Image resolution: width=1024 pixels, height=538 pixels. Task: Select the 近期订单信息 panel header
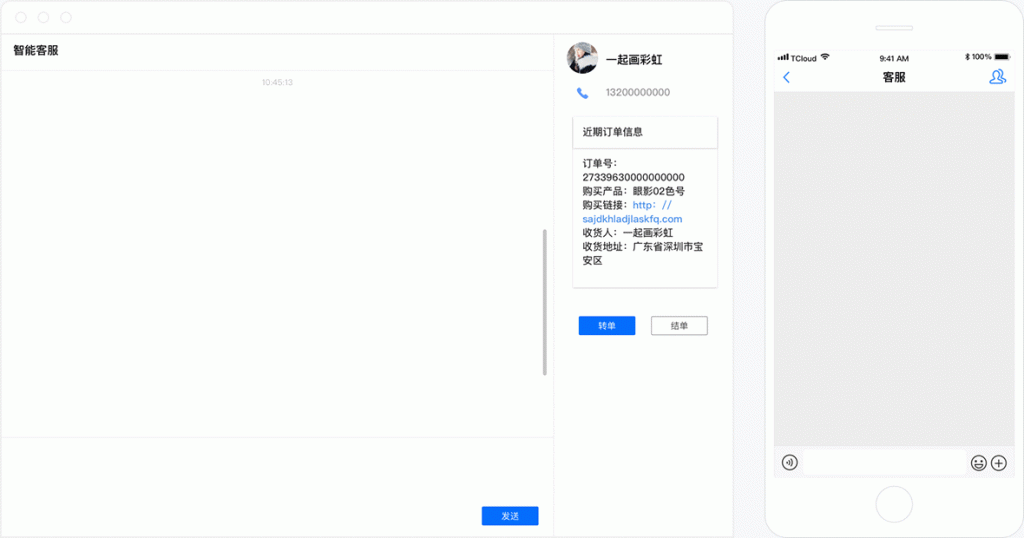click(x=645, y=132)
